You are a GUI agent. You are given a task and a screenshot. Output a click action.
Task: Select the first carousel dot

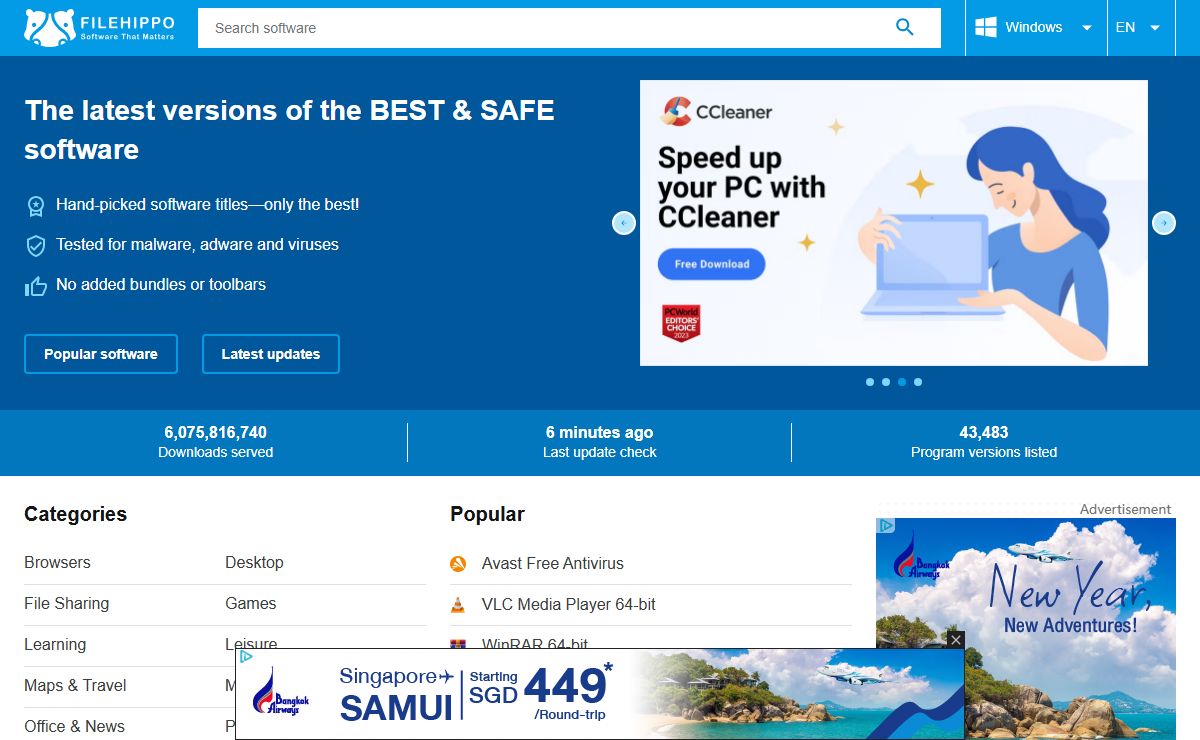[870, 382]
